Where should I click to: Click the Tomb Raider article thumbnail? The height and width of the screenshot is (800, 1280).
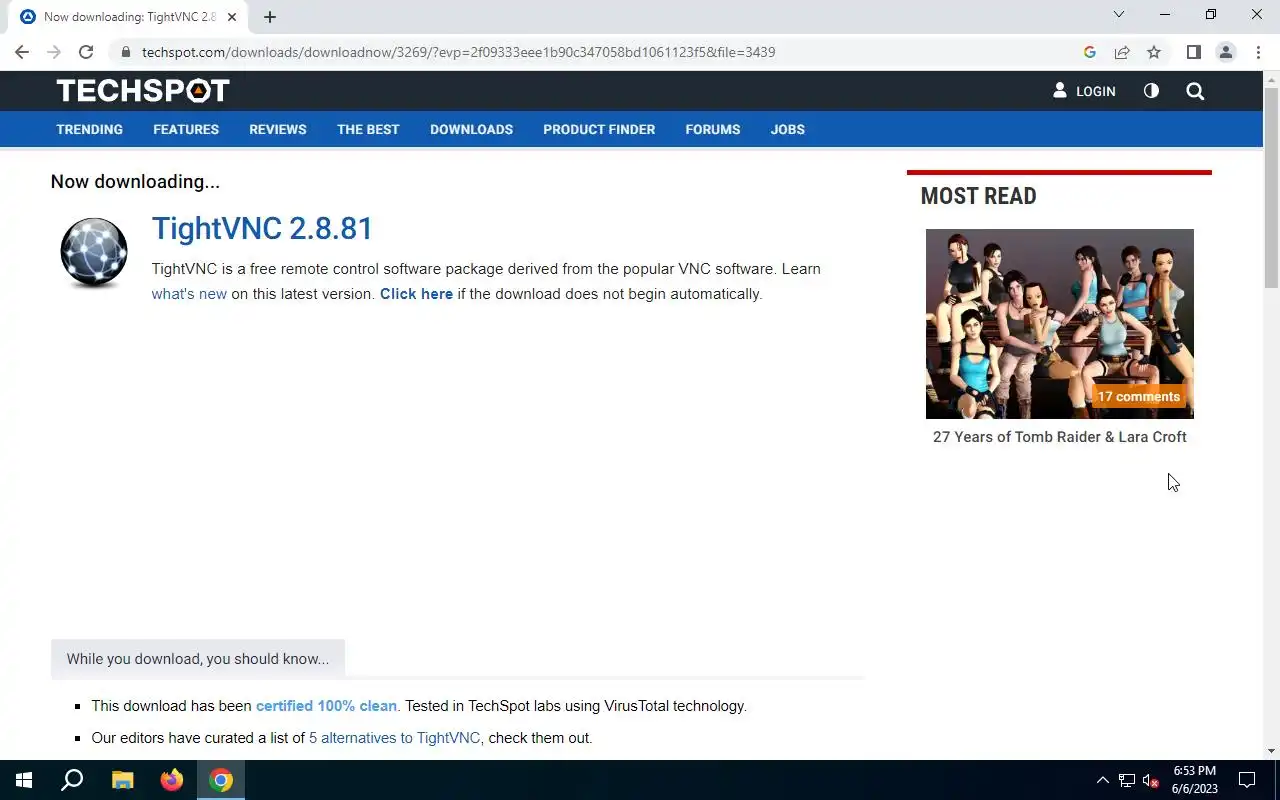(x=1059, y=323)
